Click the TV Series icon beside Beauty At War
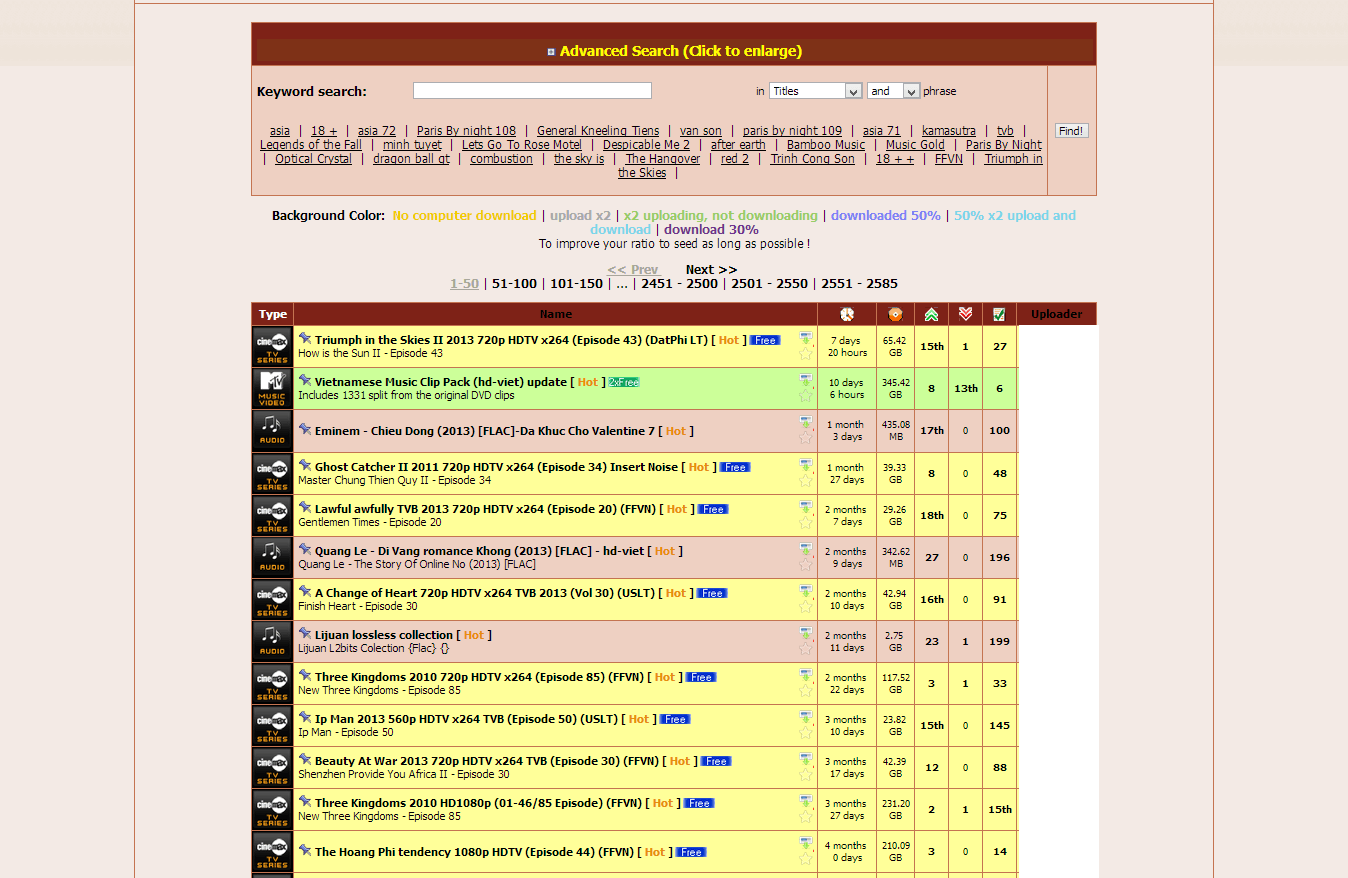 (272, 767)
